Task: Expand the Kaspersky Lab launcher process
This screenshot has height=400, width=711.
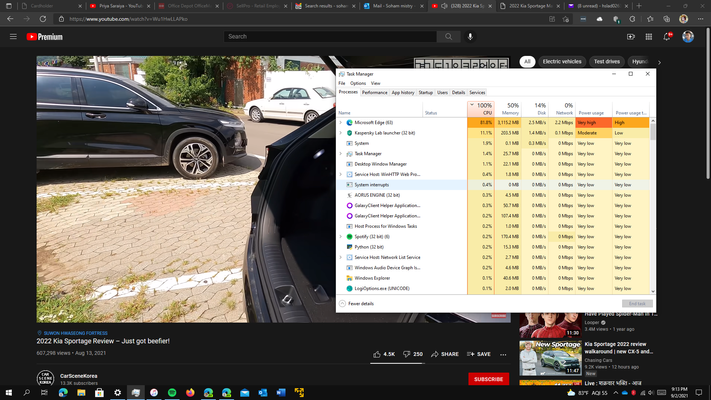Action: (341, 133)
